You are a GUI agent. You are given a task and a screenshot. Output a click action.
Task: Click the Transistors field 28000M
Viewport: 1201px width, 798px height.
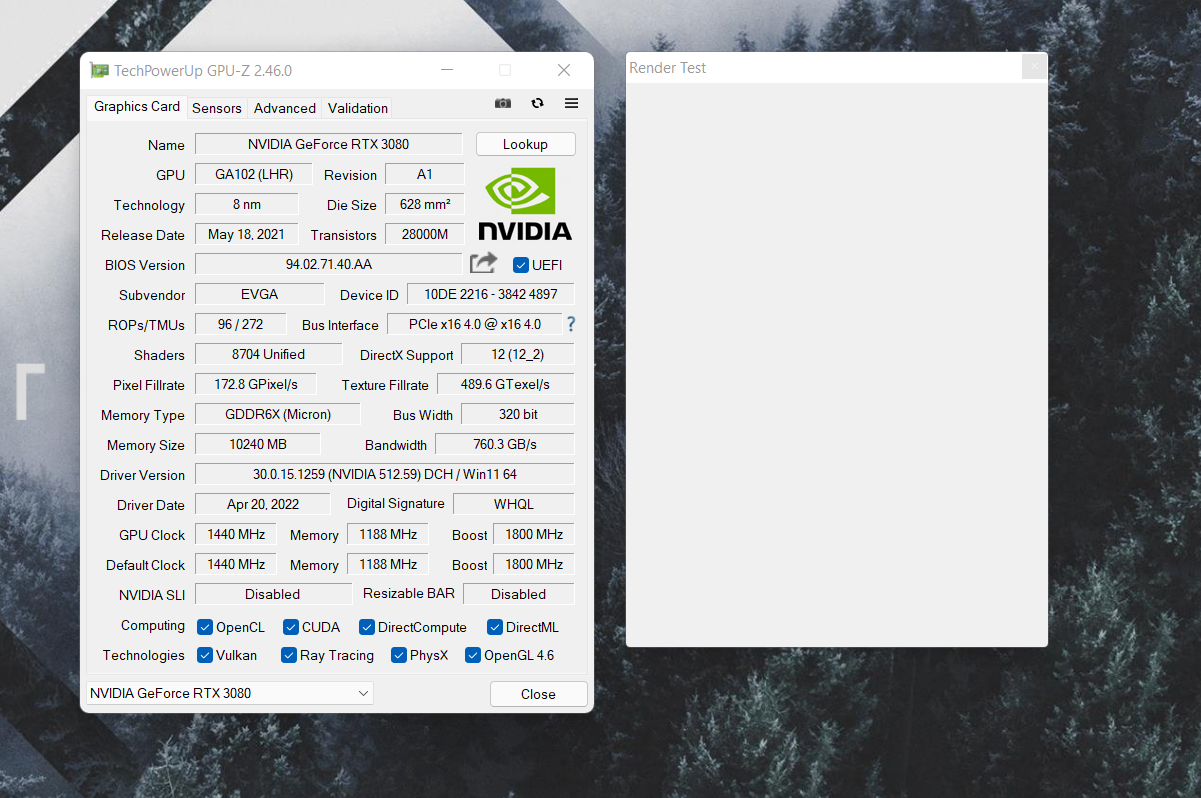[x=425, y=234]
